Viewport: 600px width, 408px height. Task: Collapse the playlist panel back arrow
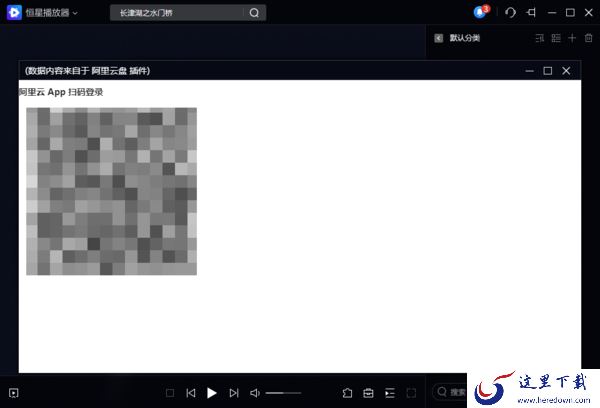tap(439, 38)
